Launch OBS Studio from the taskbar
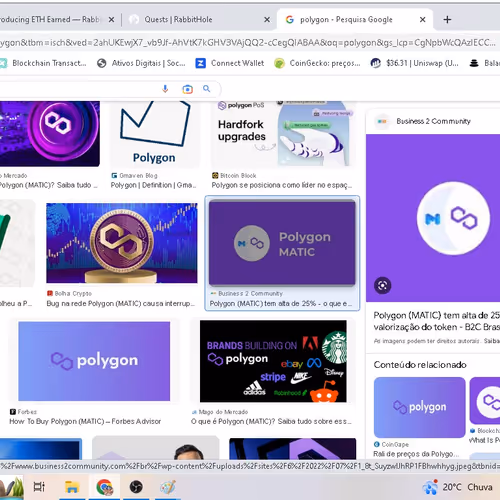Image resolution: width=500 pixels, height=500 pixels. (136, 487)
